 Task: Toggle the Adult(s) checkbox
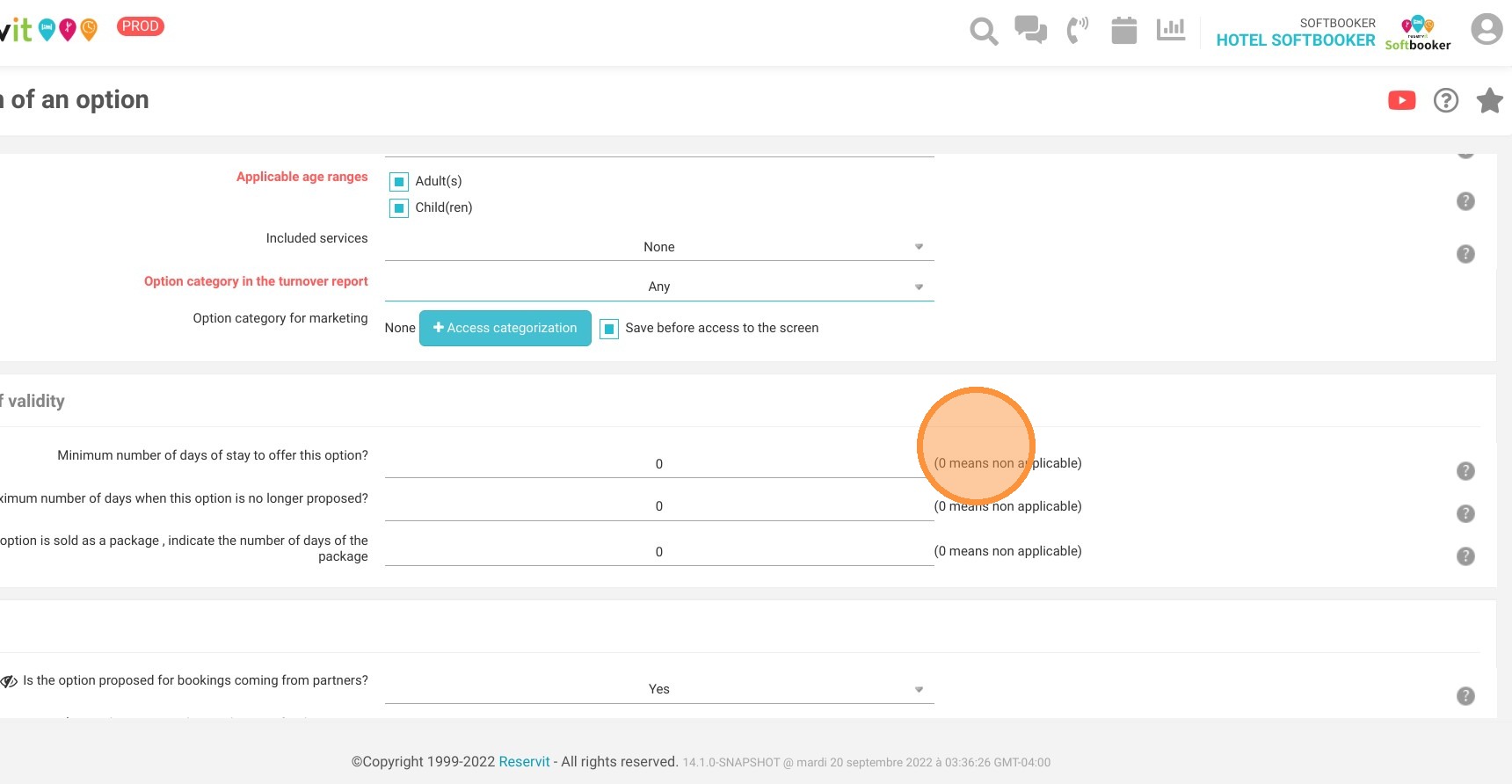coord(399,182)
